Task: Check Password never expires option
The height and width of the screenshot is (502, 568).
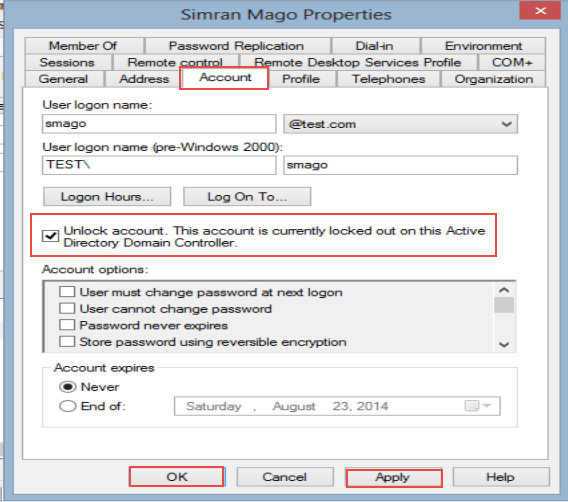Action: [67, 325]
